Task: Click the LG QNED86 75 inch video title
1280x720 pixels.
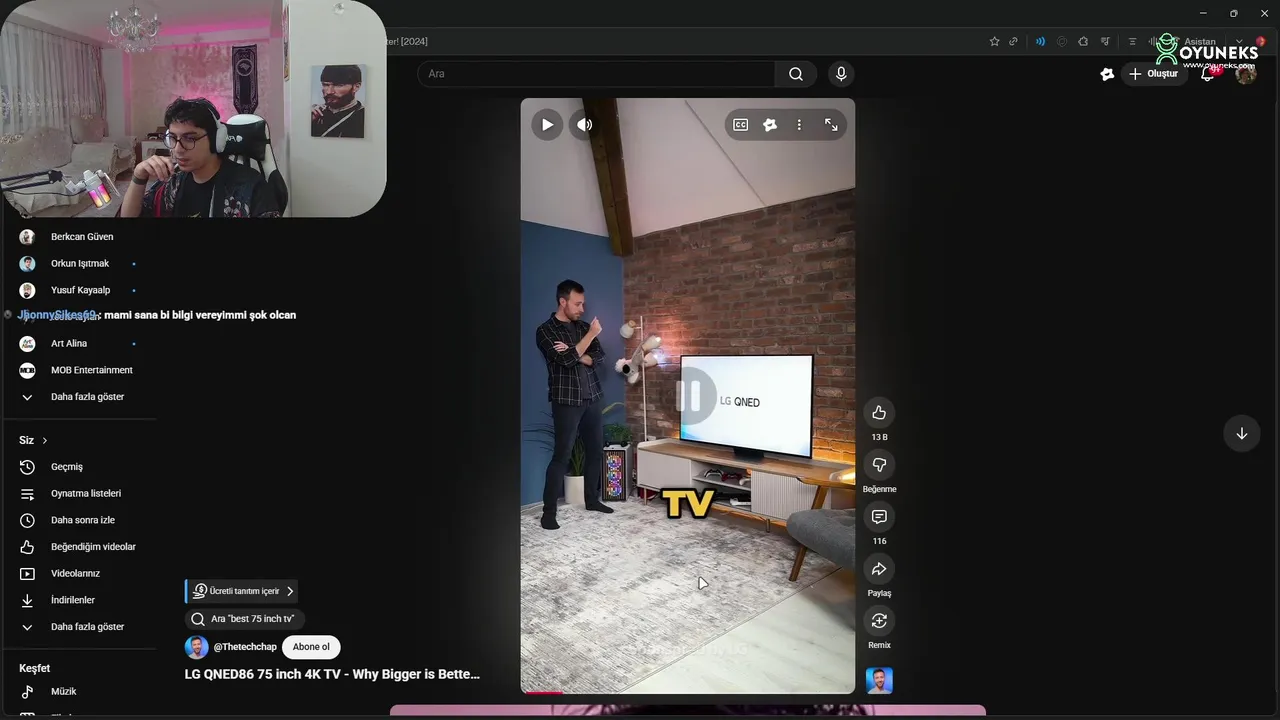Action: tap(332, 674)
